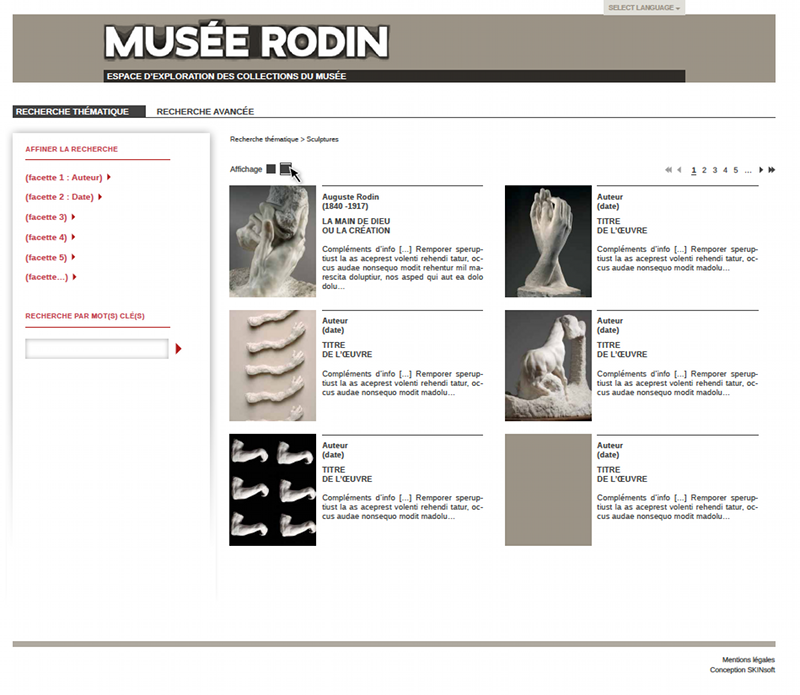
Task: Click the Espace d'exploration des collections banner
Action: pos(394,76)
